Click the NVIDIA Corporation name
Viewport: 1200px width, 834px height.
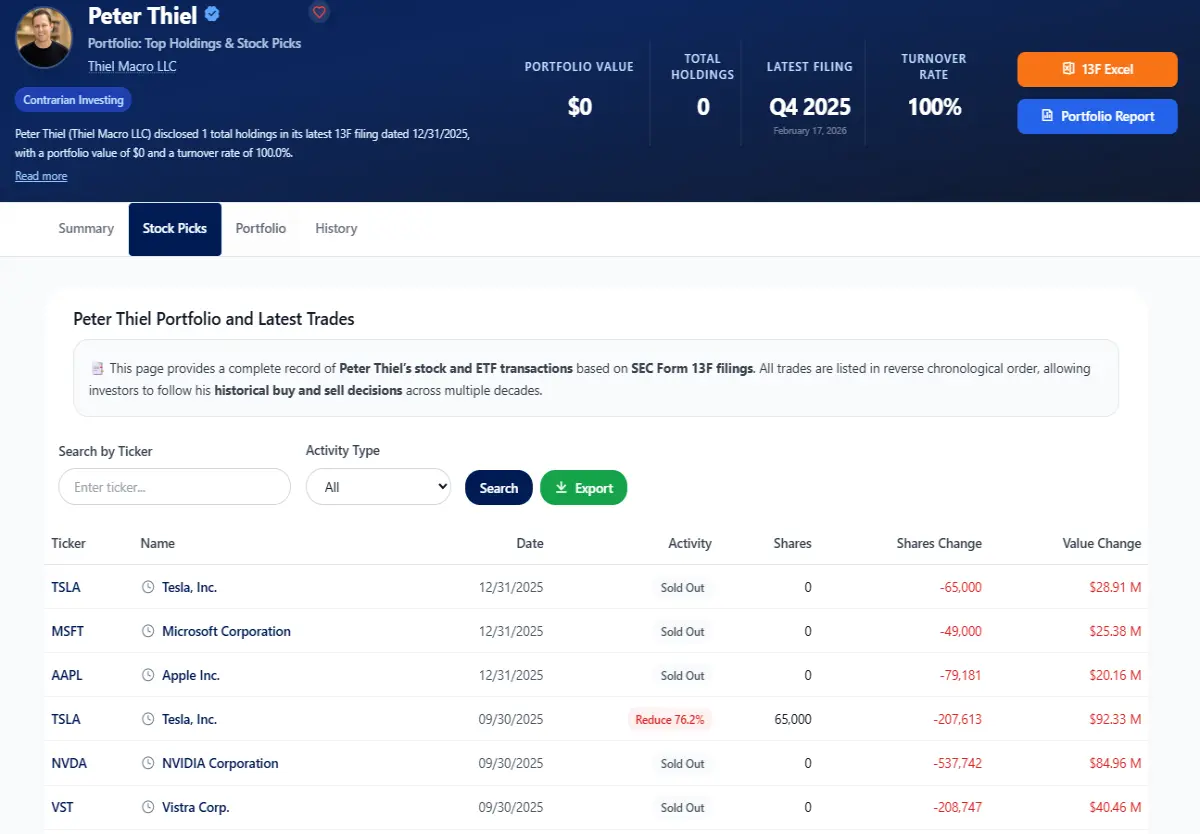[x=220, y=763]
